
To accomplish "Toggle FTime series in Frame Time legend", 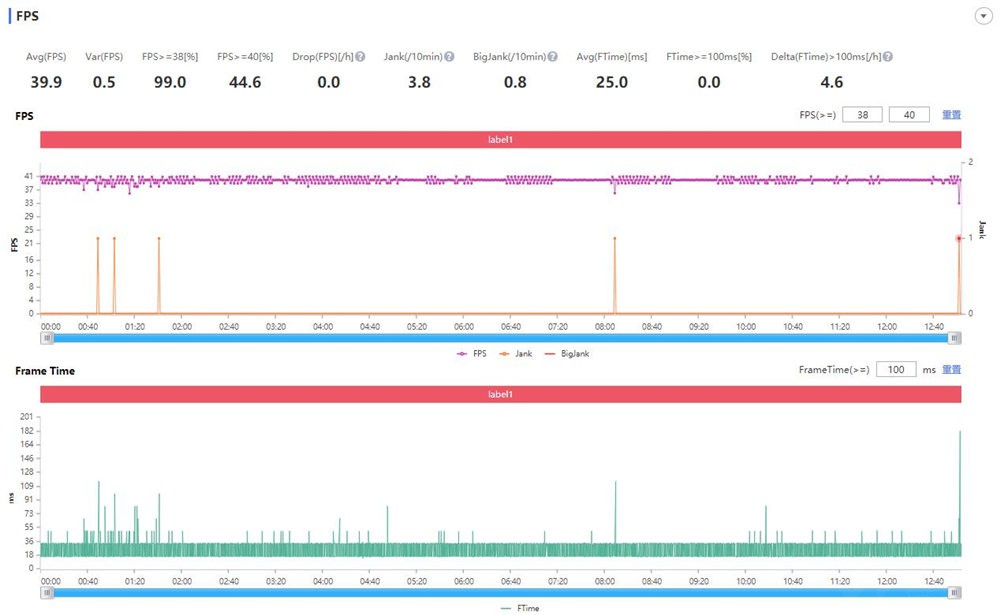I will click(520, 609).
